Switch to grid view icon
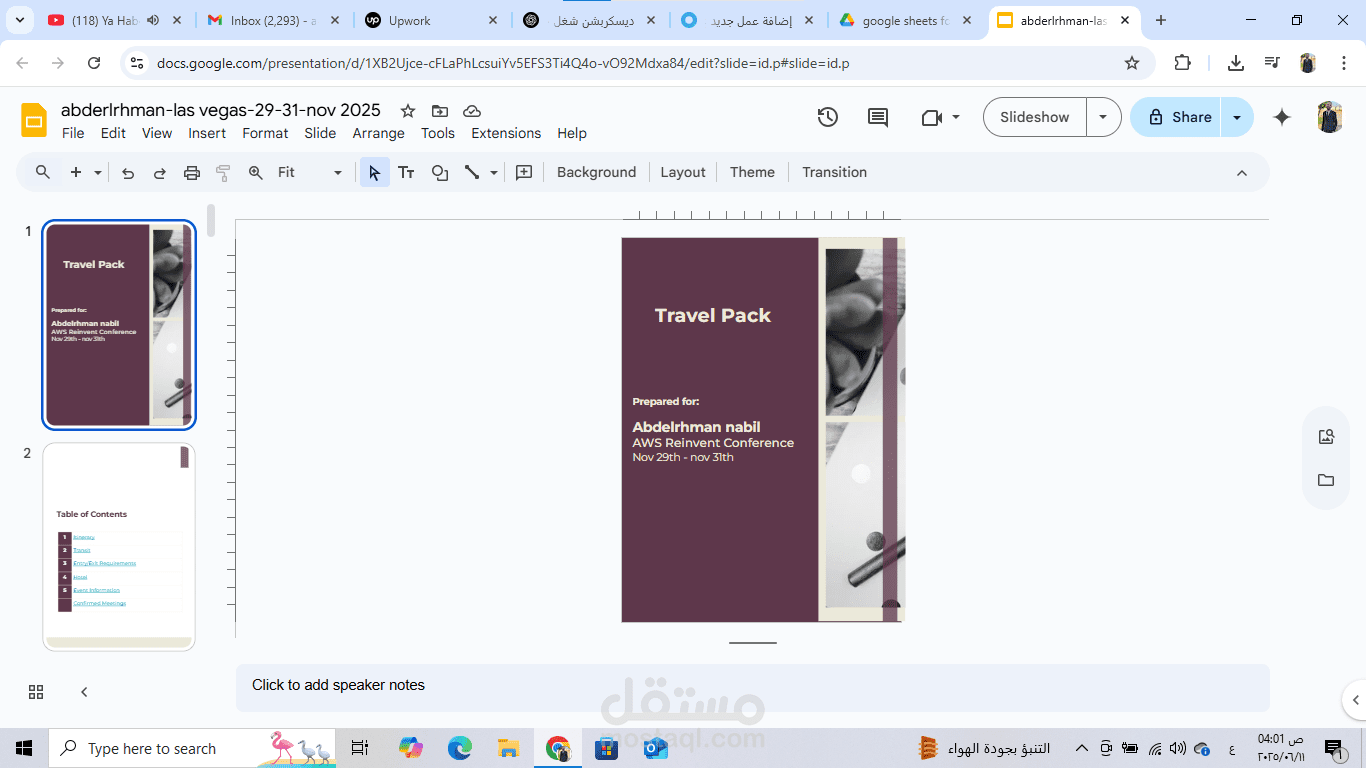The width and height of the screenshot is (1366, 768). tap(36, 692)
